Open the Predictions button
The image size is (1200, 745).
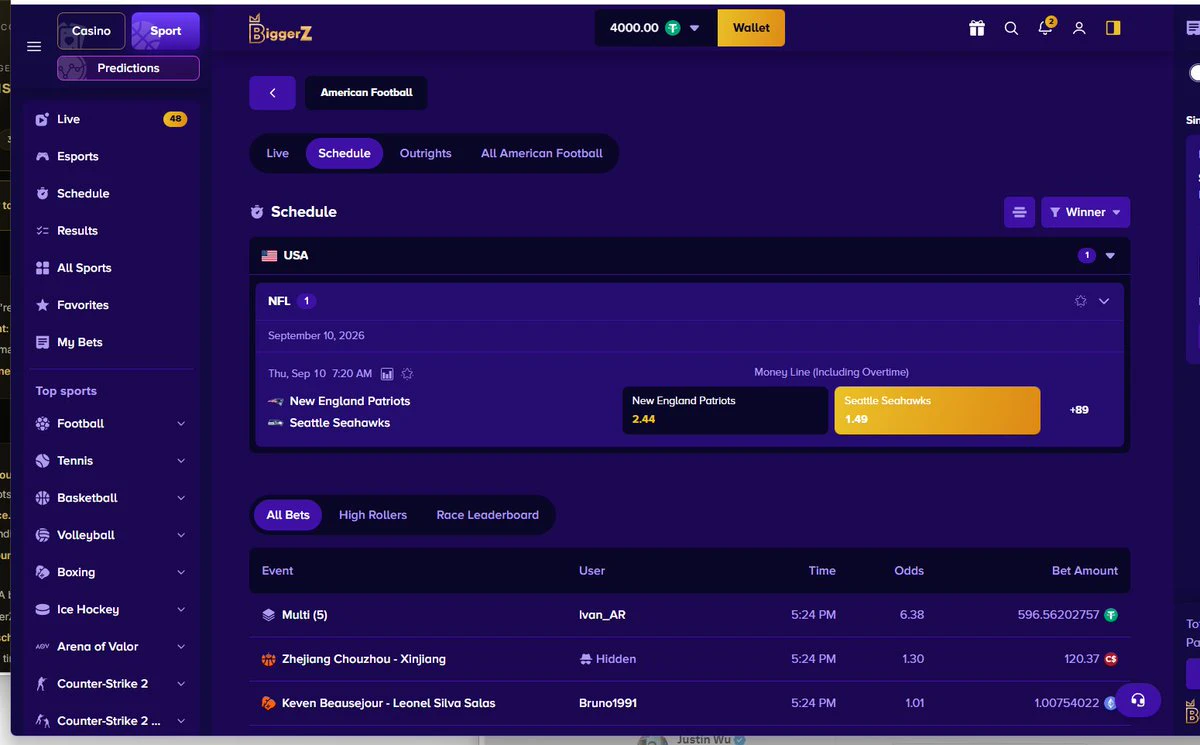[128, 68]
